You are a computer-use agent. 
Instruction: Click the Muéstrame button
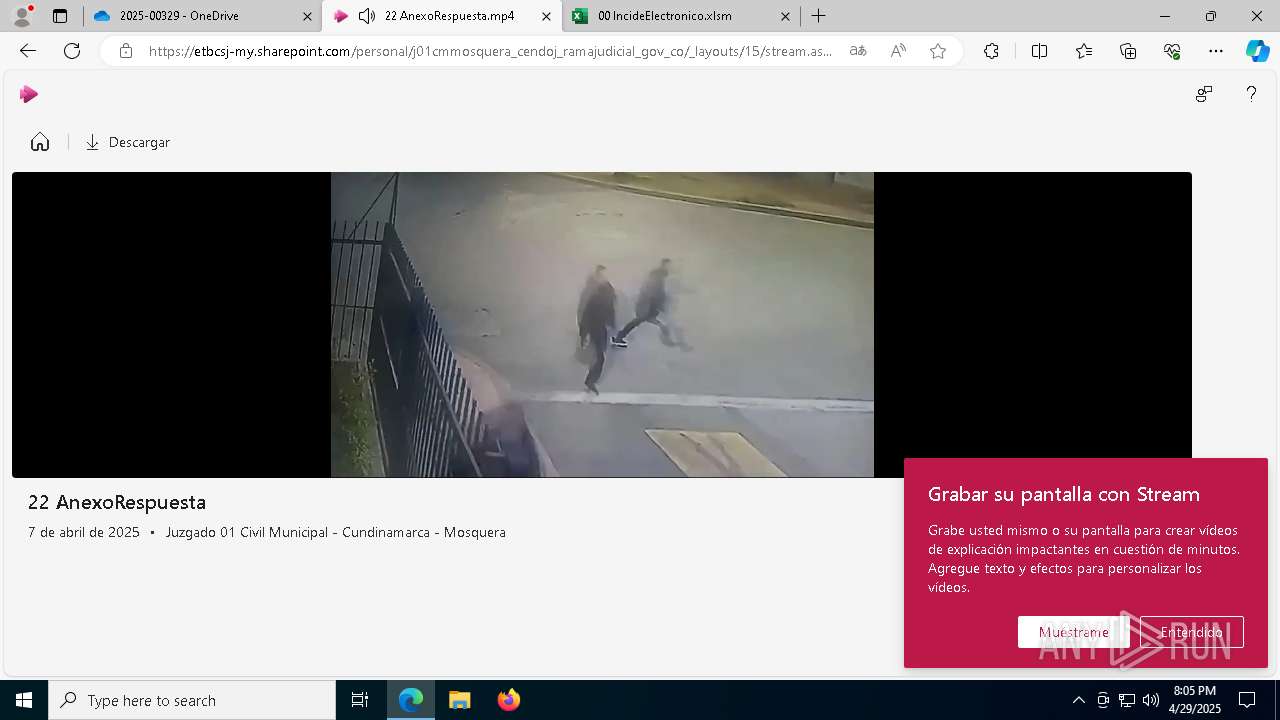click(x=1073, y=632)
